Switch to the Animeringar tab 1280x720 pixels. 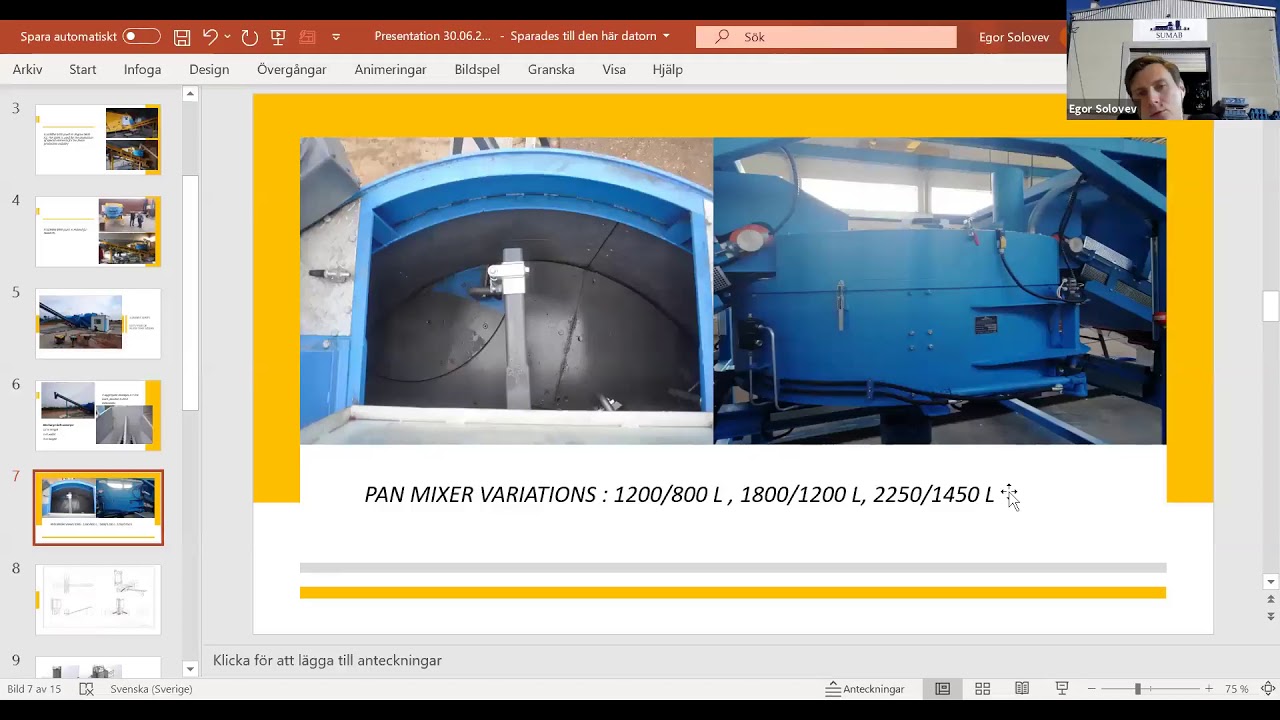[390, 69]
